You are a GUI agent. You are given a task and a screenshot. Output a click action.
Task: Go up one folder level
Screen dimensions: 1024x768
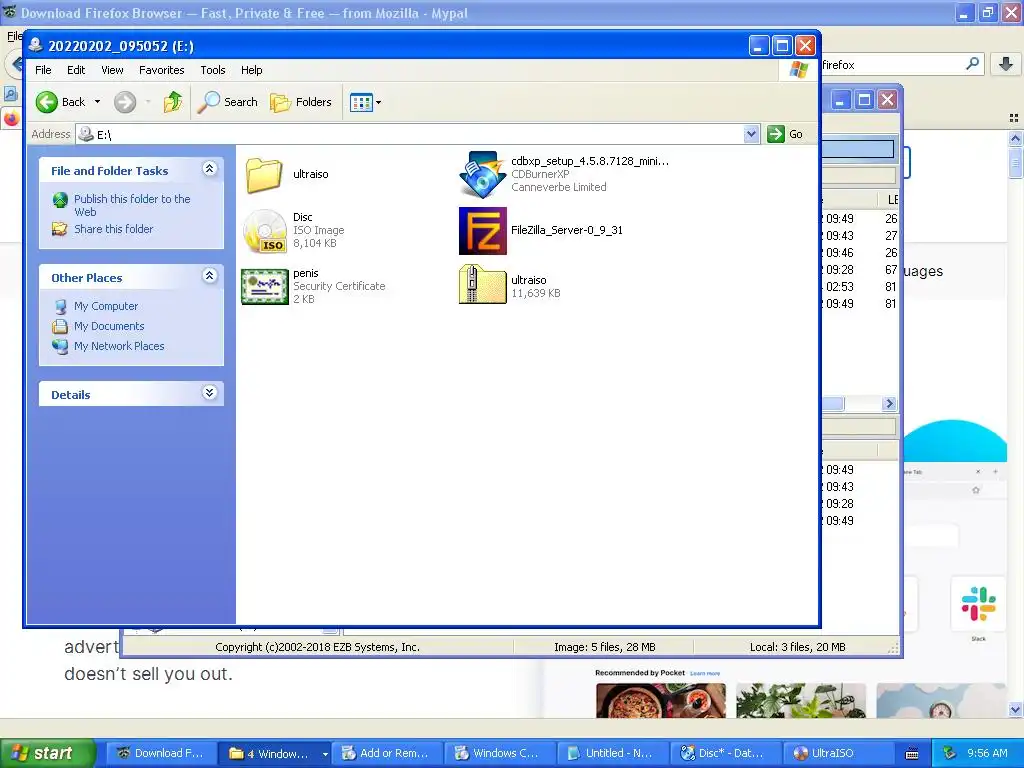(172, 102)
